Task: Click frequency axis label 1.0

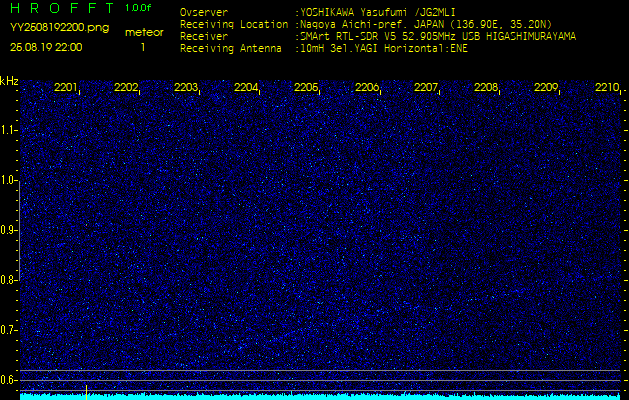Action: click(x=8, y=180)
